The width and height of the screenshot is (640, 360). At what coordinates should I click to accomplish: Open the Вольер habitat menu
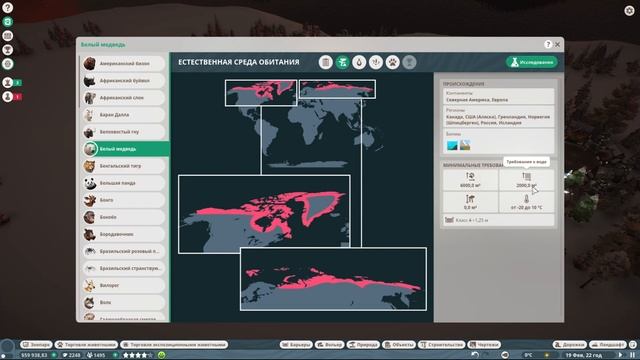tap(329, 345)
